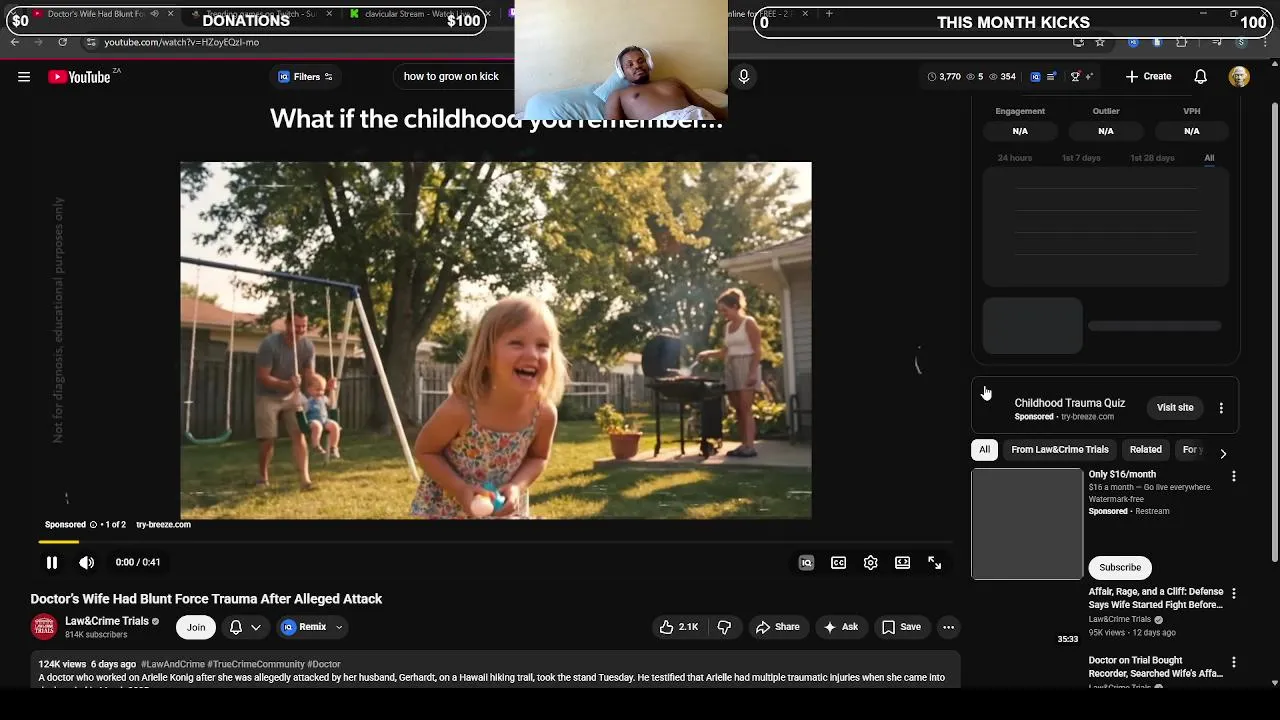Open the player settings gear
This screenshot has height=720, width=1280.
(871, 563)
